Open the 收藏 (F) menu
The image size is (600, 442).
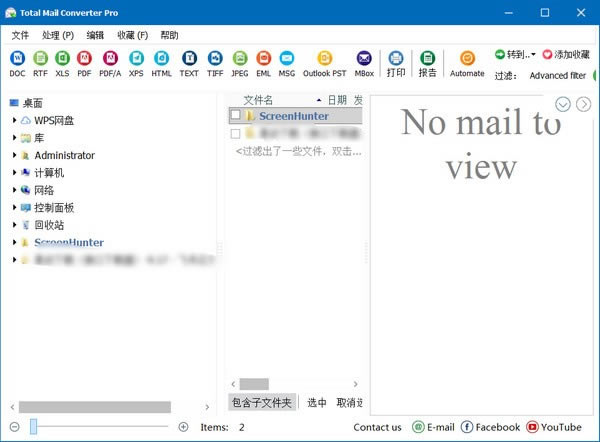click(132, 35)
